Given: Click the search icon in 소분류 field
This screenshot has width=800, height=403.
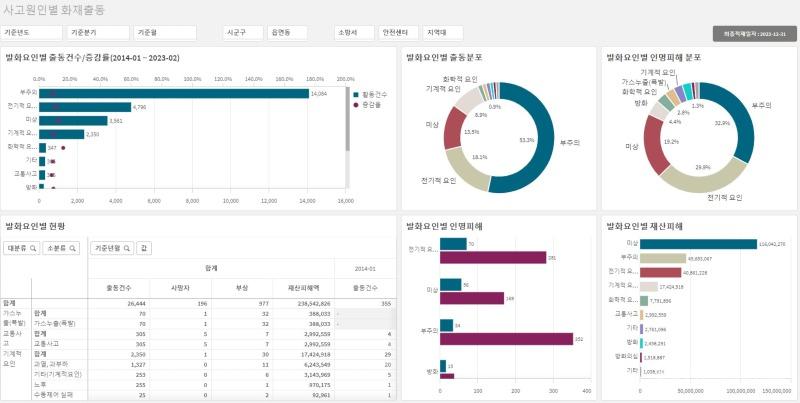Looking at the screenshot, I should (72, 248).
